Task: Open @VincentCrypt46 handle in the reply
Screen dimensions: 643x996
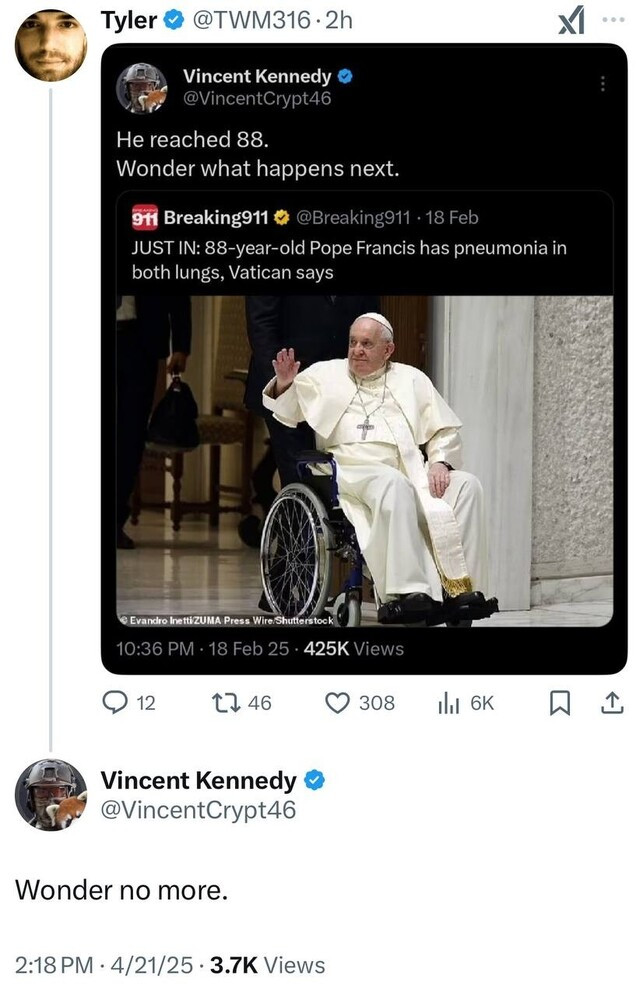Action: click(x=199, y=810)
